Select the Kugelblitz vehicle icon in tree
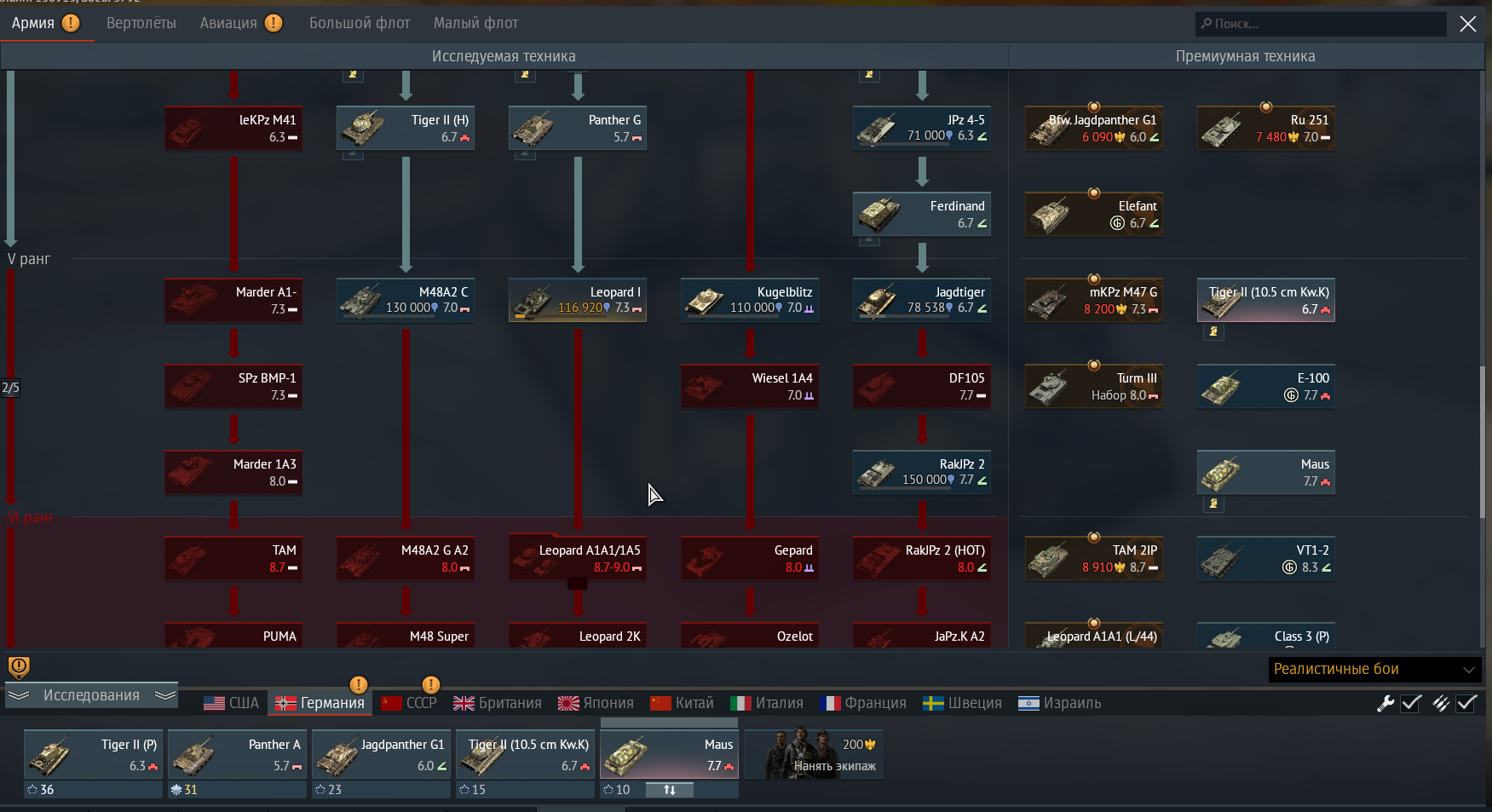 click(x=705, y=301)
